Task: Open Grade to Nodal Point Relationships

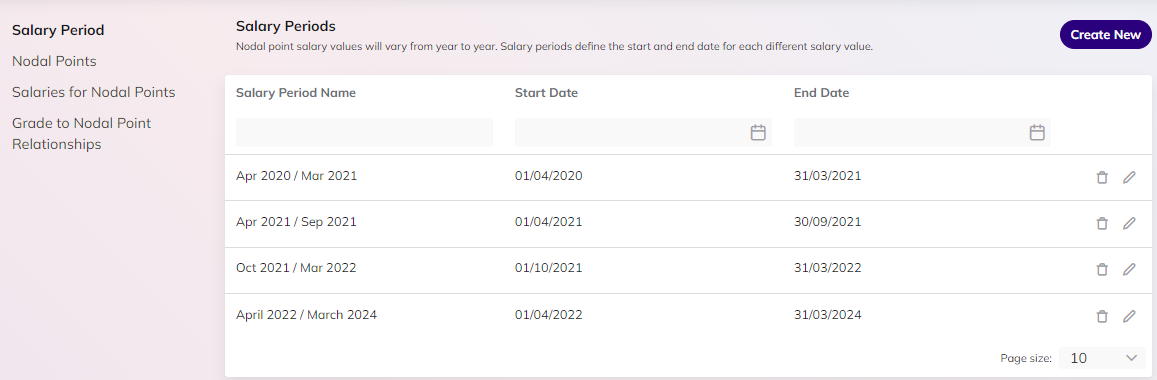Action: pos(81,134)
